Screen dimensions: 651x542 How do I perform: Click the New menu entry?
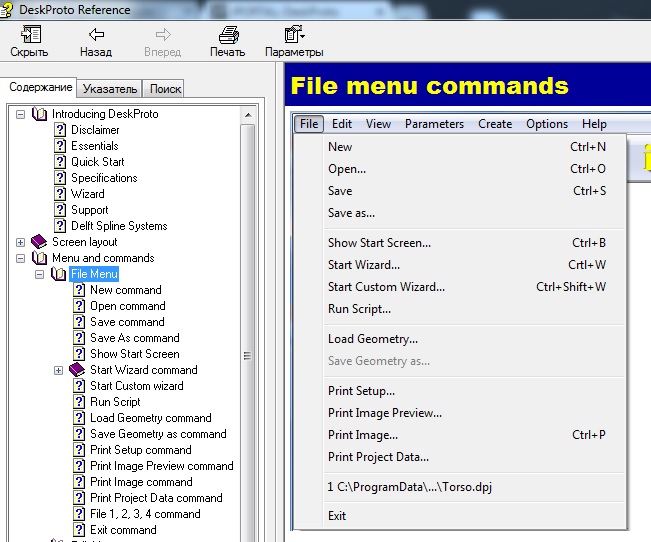(467, 147)
